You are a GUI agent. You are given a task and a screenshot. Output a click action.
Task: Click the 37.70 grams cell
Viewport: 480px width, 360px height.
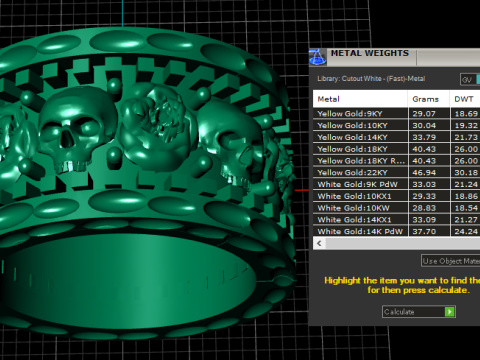coord(429,231)
